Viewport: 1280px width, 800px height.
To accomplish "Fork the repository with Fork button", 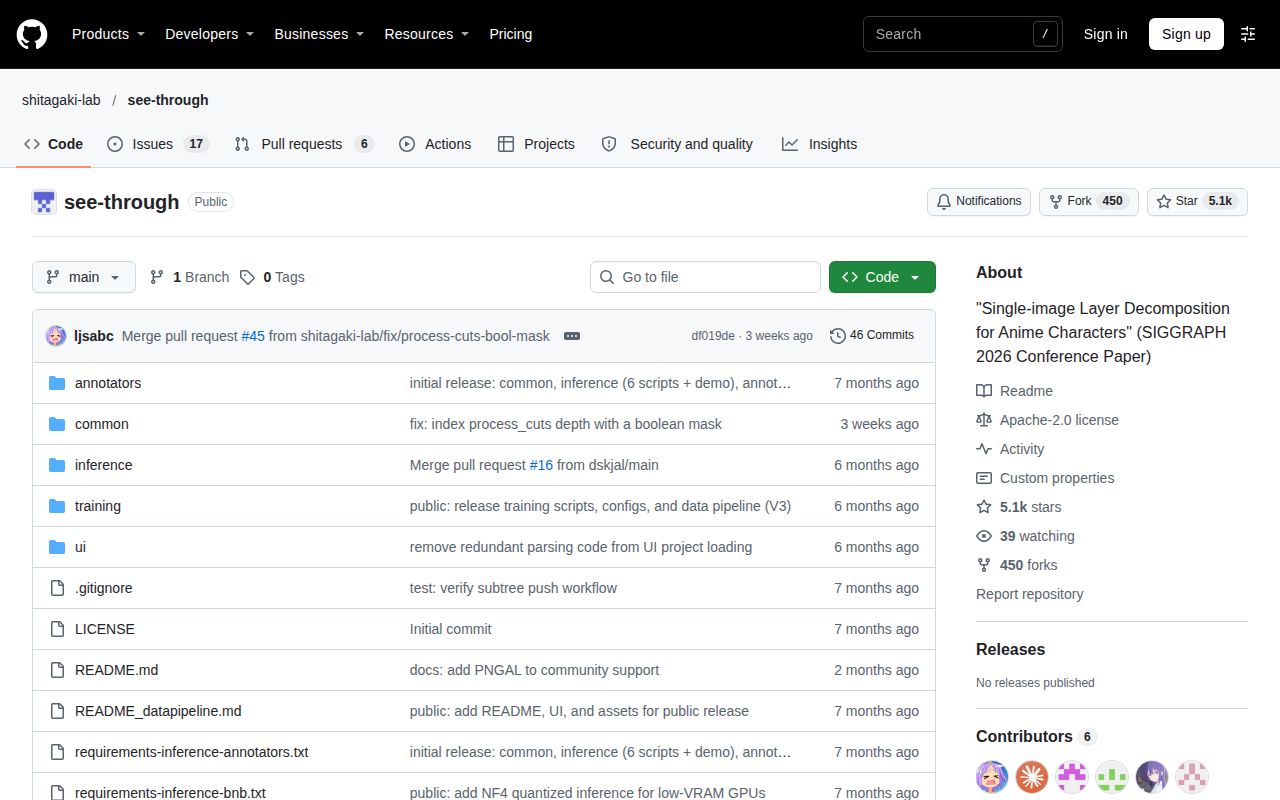I will coord(1089,201).
